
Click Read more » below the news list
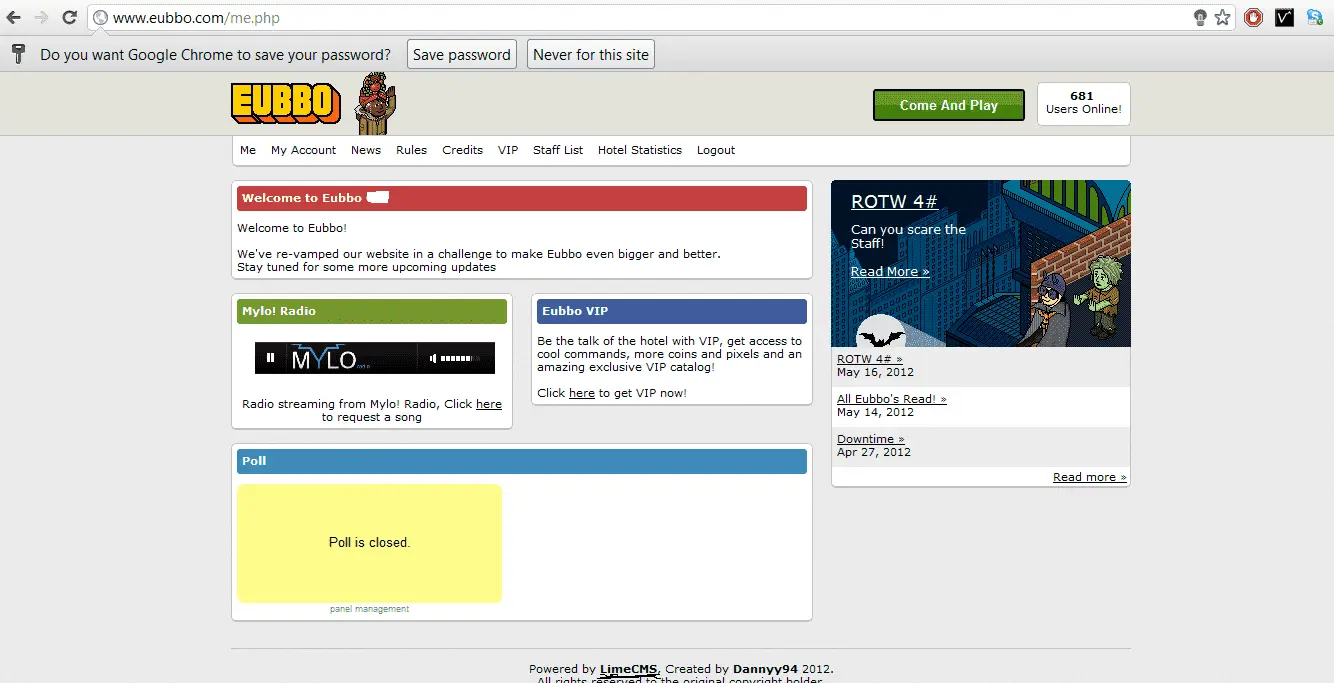[x=1090, y=477]
